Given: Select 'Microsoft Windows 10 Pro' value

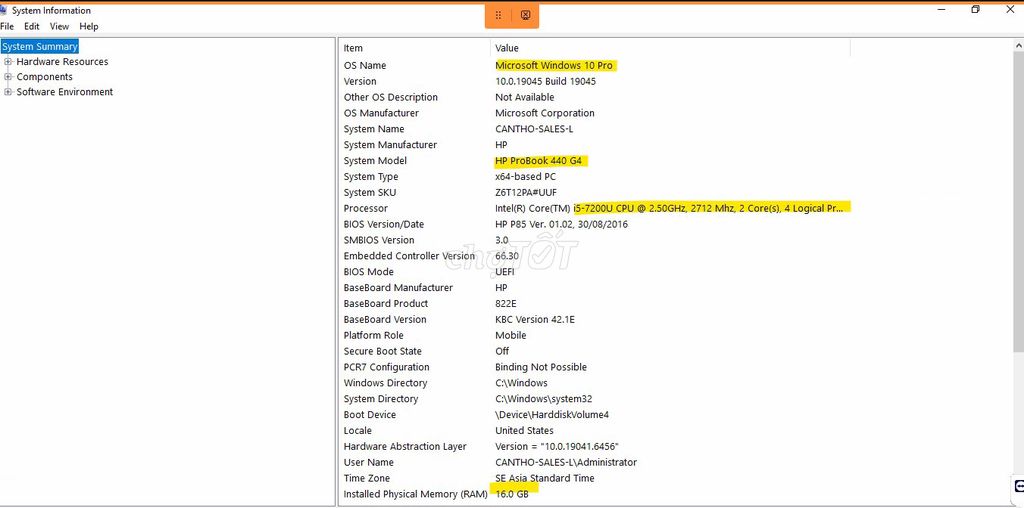Looking at the screenshot, I should click(x=554, y=65).
